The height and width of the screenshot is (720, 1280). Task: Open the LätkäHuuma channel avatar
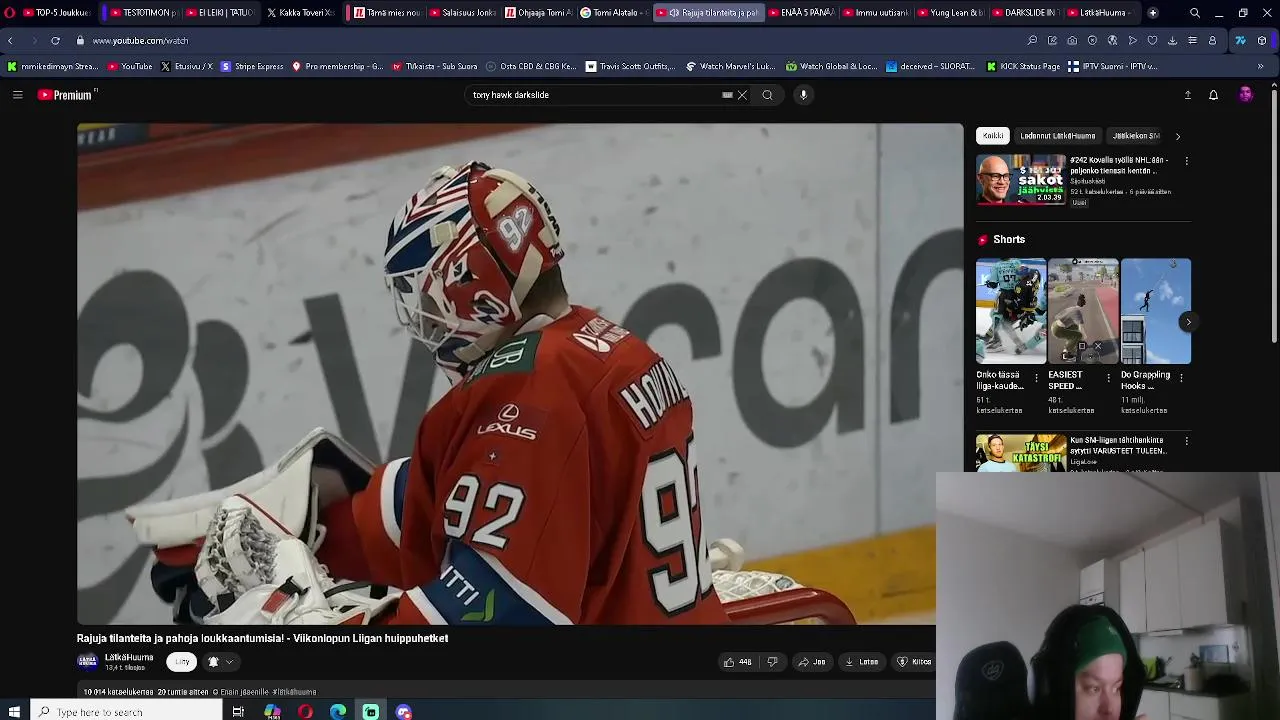tap(87, 662)
